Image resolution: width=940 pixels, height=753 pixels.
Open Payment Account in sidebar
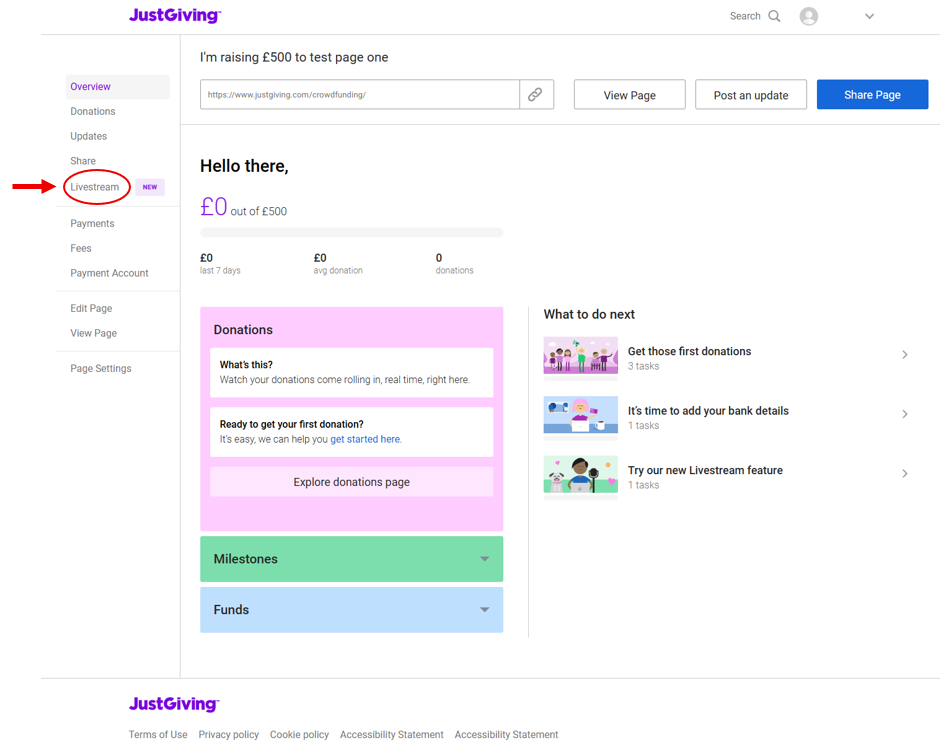pos(109,273)
